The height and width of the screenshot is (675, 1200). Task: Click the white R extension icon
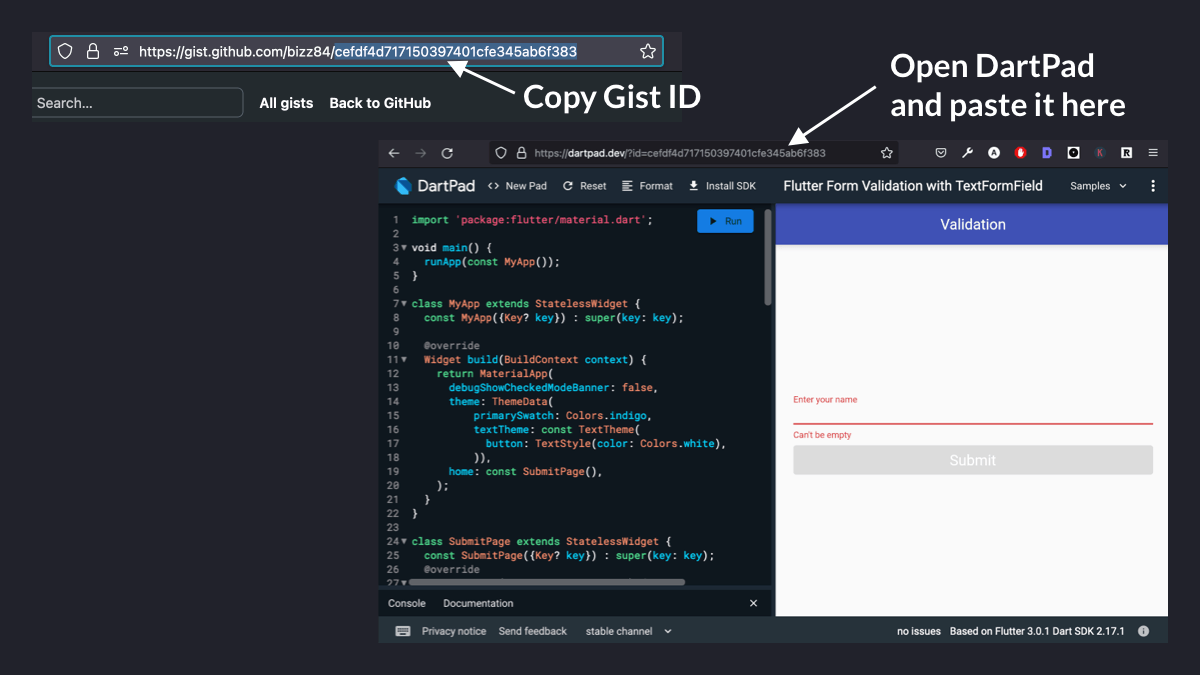(x=1126, y=153)
